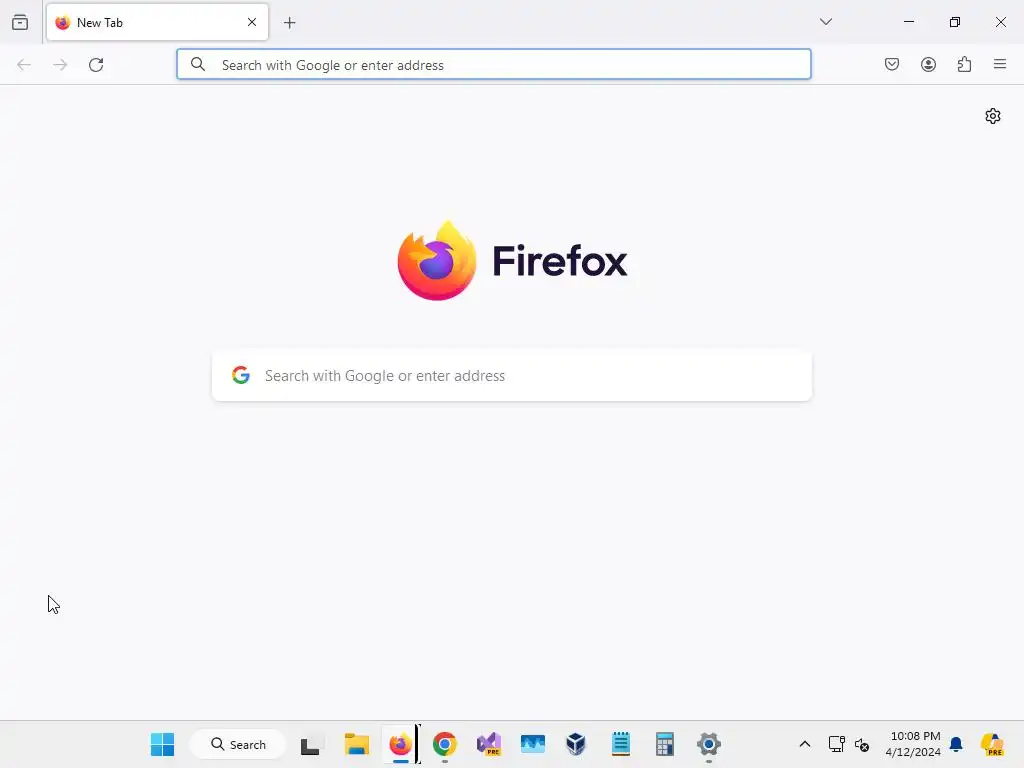Reload the current page
This screenshot has width=1024, height=768.
(96, 65)
